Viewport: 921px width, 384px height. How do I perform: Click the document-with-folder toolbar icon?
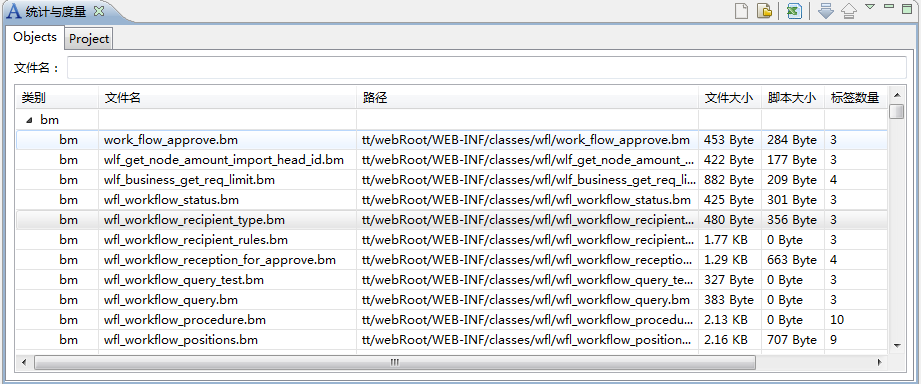click(764, 11)
